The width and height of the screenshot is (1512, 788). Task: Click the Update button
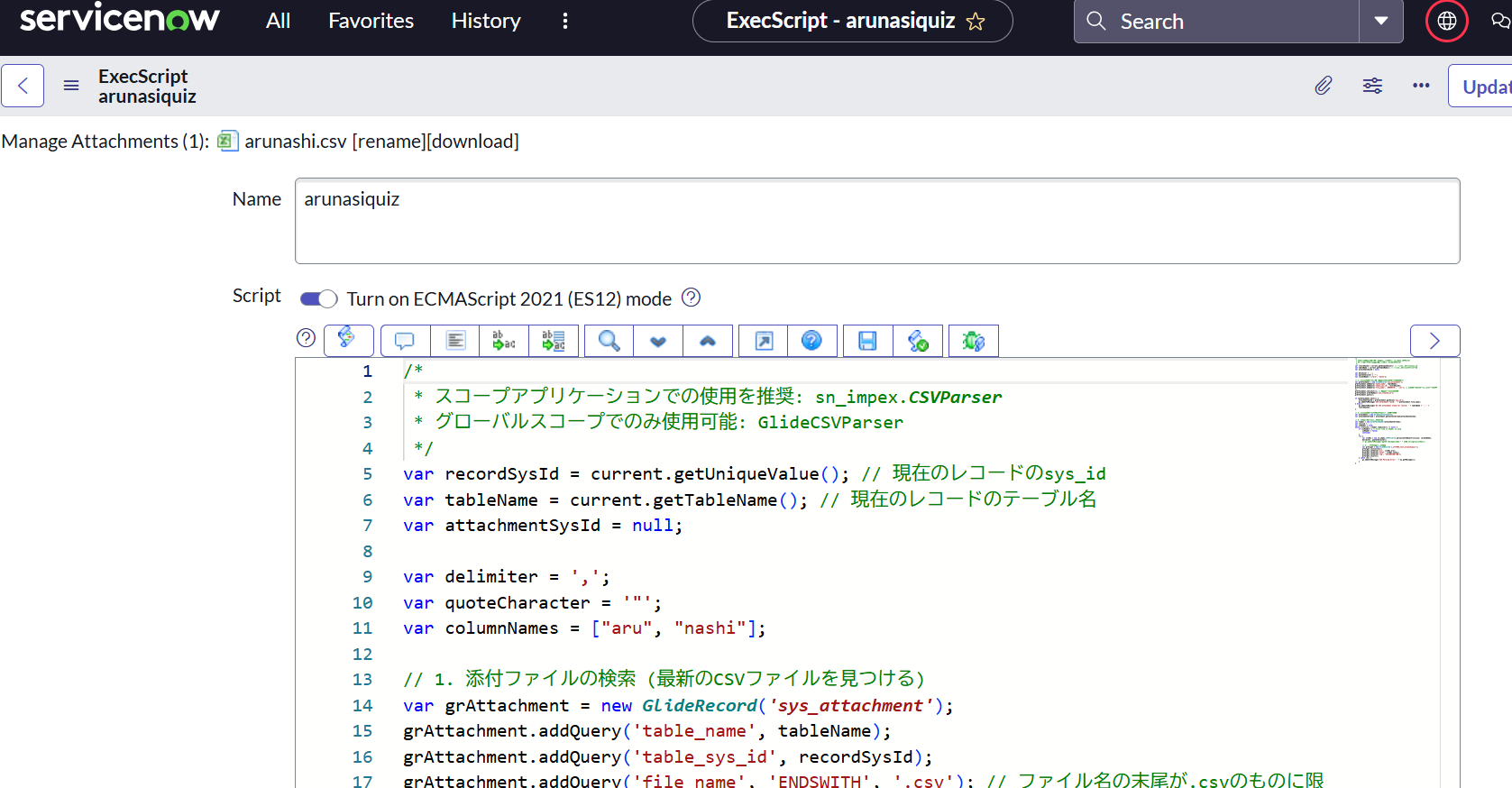tap(1480, 87)
